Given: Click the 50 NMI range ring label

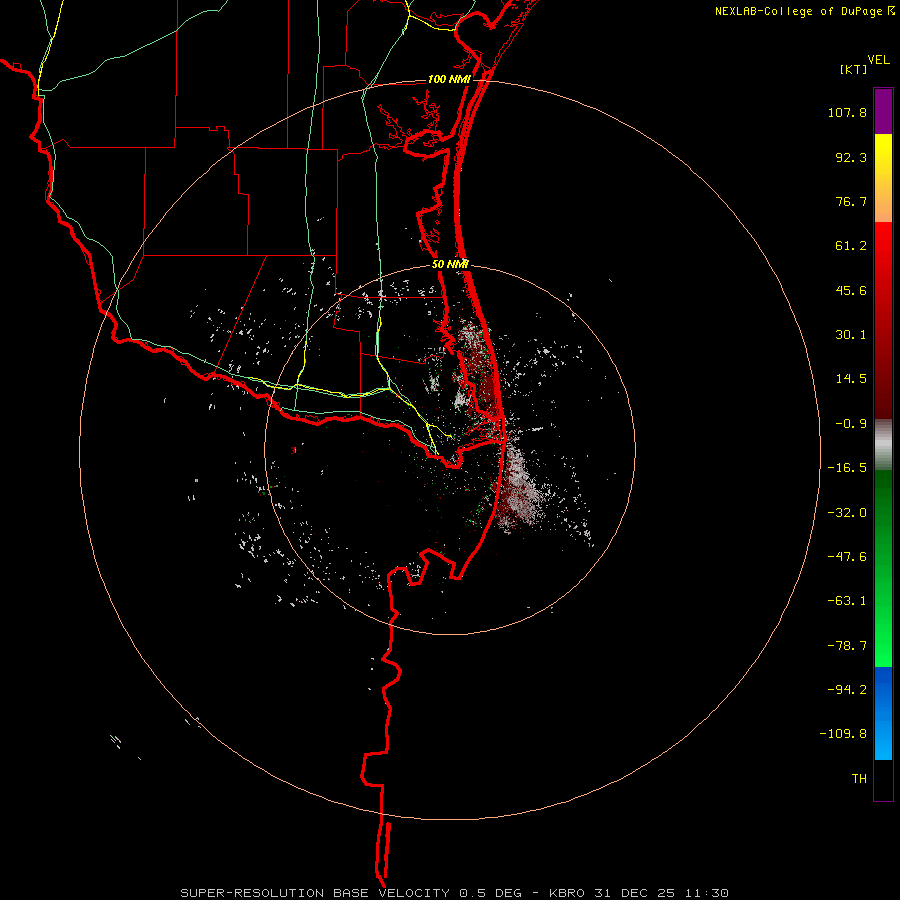Looking at the screenshot, I should point(450,264).
